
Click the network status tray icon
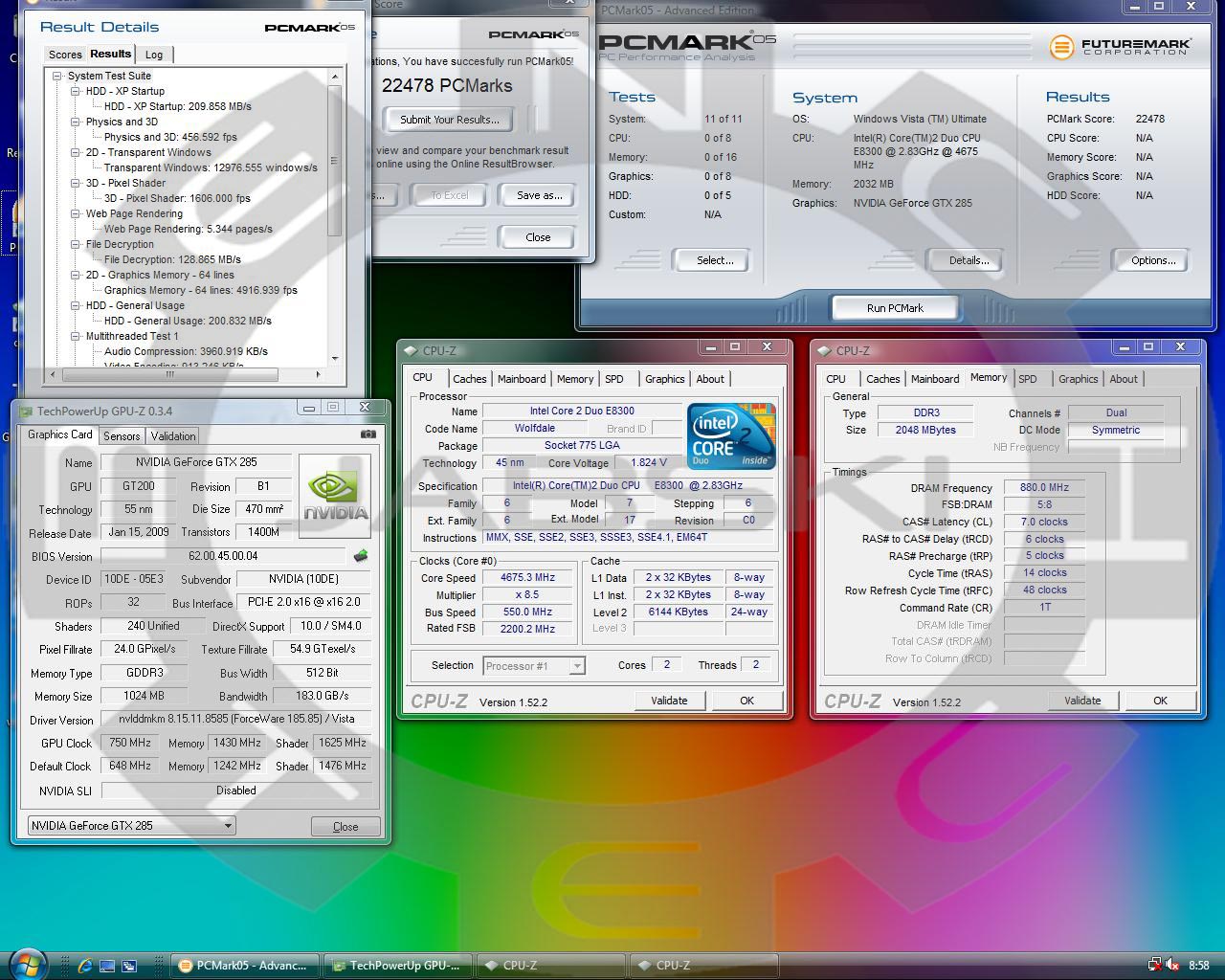pyautogui.click(x=1154, y=966)
